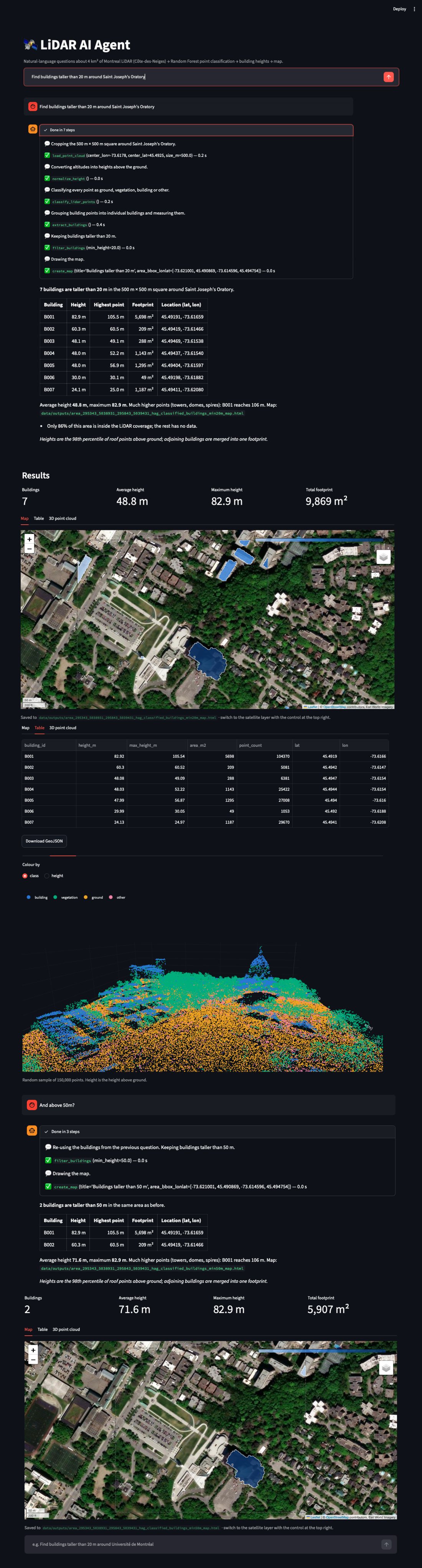Select 3D point cloud tab above the data table
The width and height of the screenshot is (422, 1568).
[x=63, y=728]
